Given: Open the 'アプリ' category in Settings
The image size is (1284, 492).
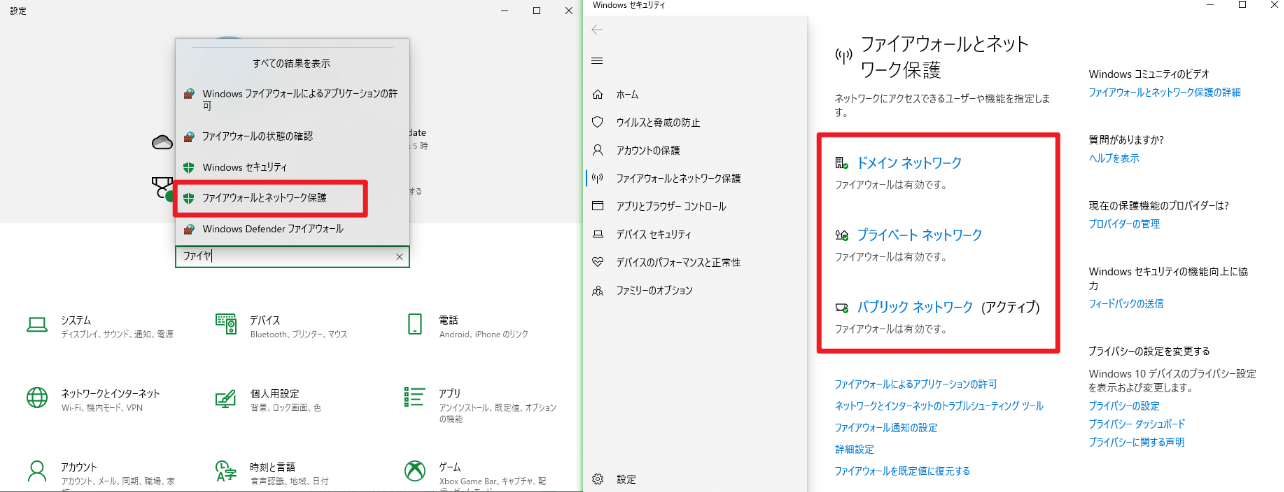Looking at the screenshot, I should tap(449, 393).
